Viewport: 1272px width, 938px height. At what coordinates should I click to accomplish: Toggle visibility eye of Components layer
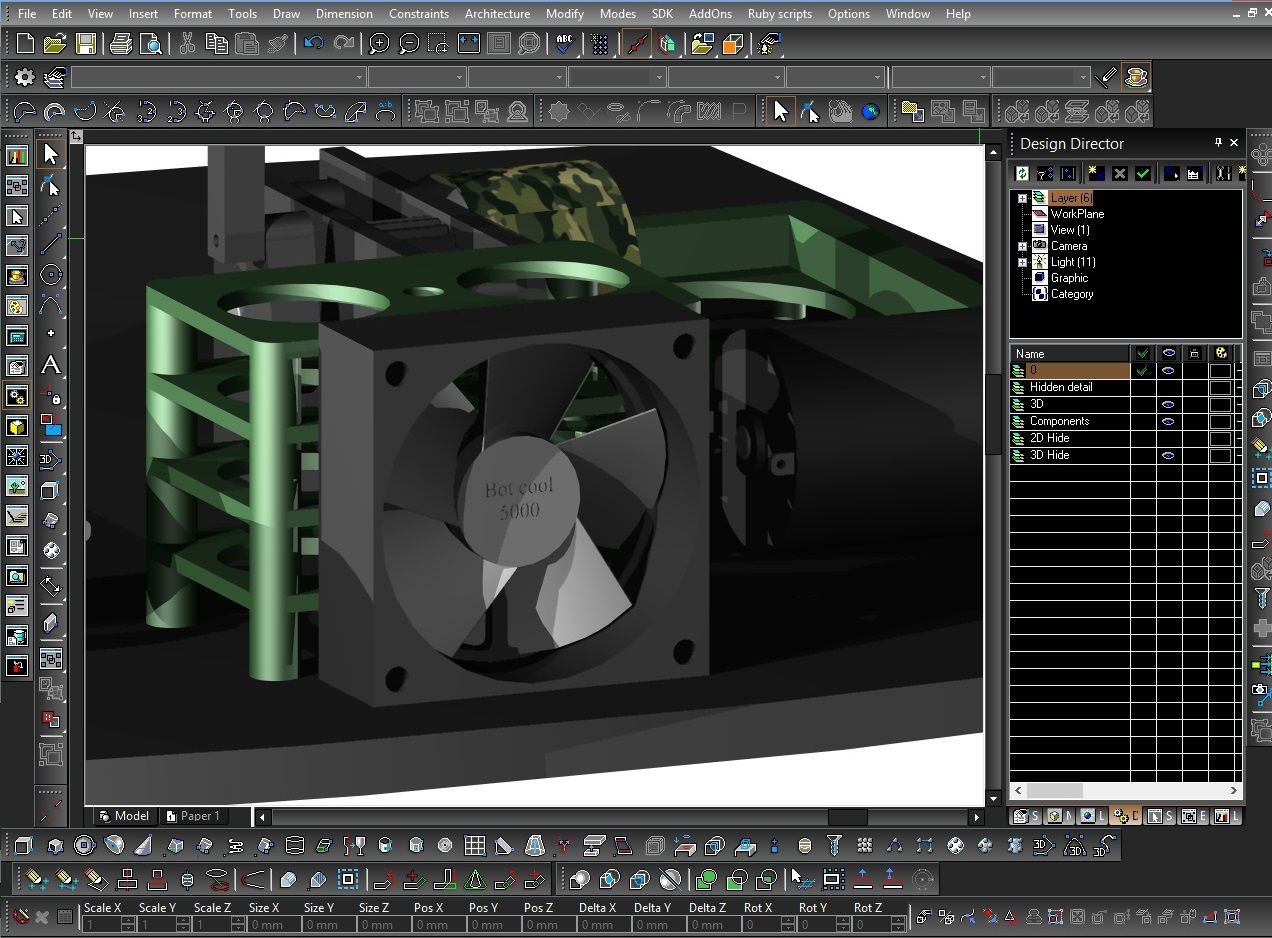tap(1168, 422)
